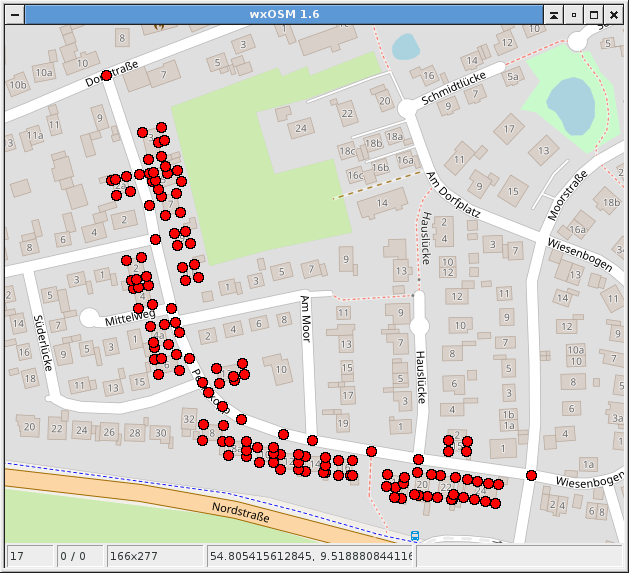
Task: Click the small blue pond at top center
Action: coord(405,46)
